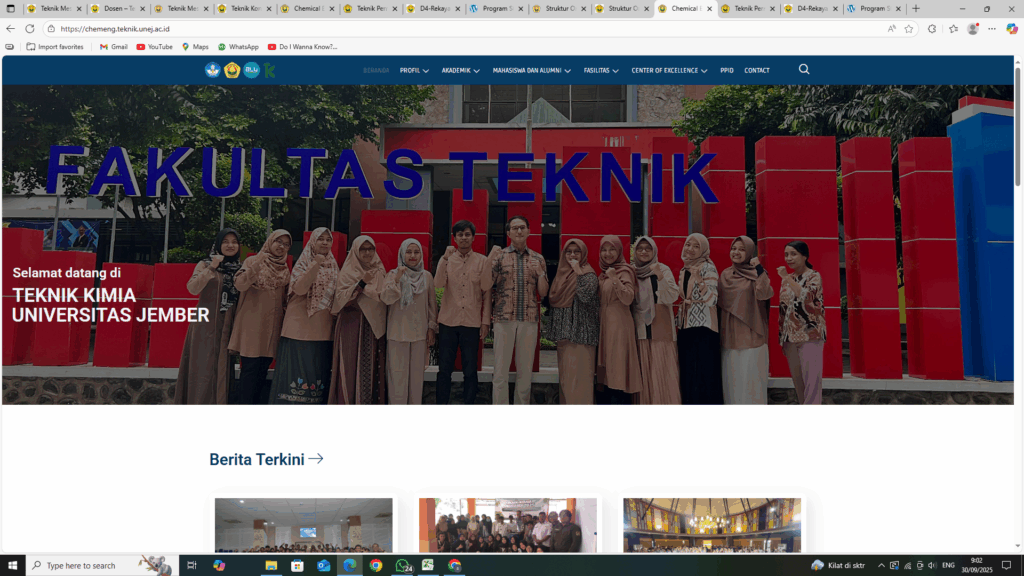Launch Excel from the taskbar
This screenshot has height=576, width=1024.
428,565
